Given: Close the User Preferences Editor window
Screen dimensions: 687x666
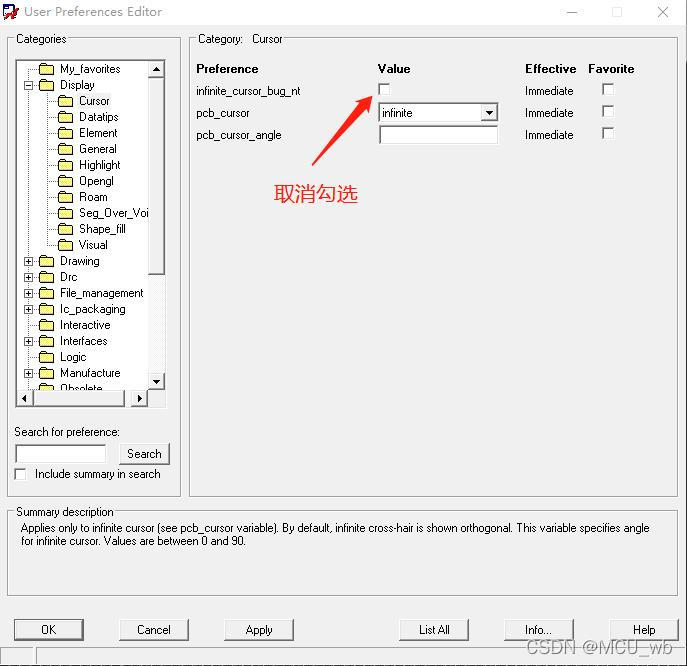Looking at the screenshot, I should [x=663, y=12].
